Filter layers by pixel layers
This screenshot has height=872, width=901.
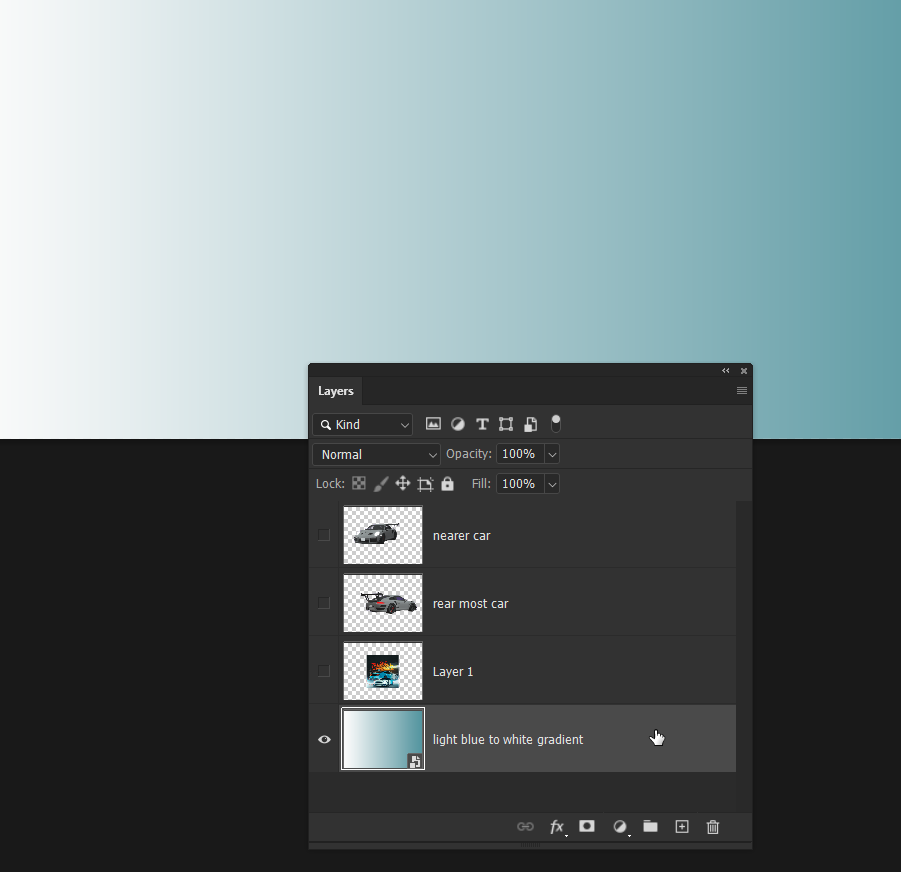tap(433, 423)
